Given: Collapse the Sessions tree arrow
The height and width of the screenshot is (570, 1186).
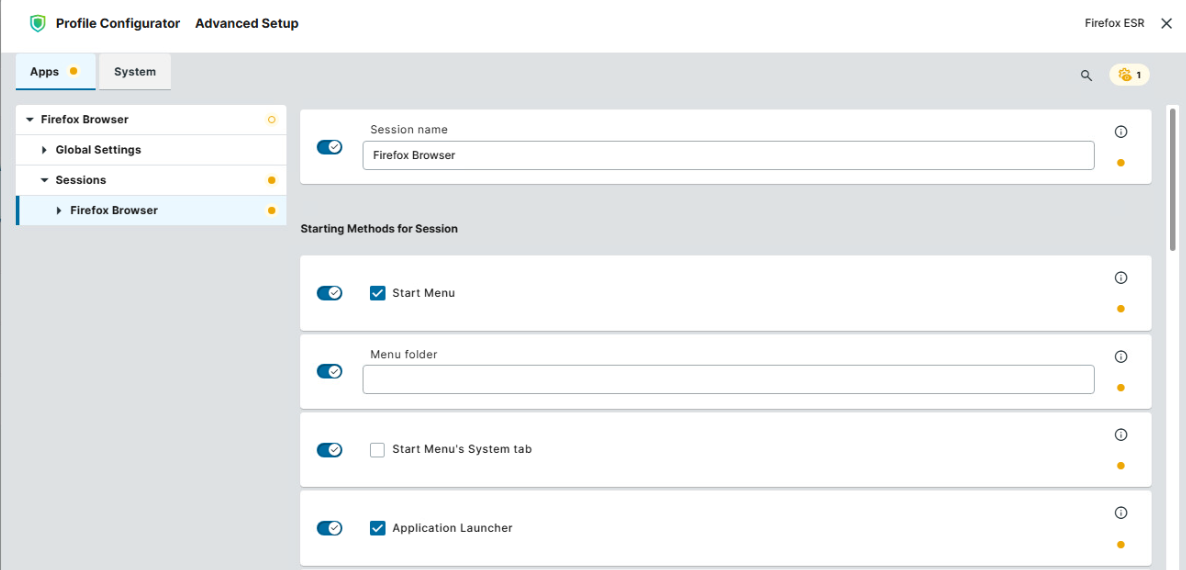Looking at the screenshot, I should tap(45, 180).
